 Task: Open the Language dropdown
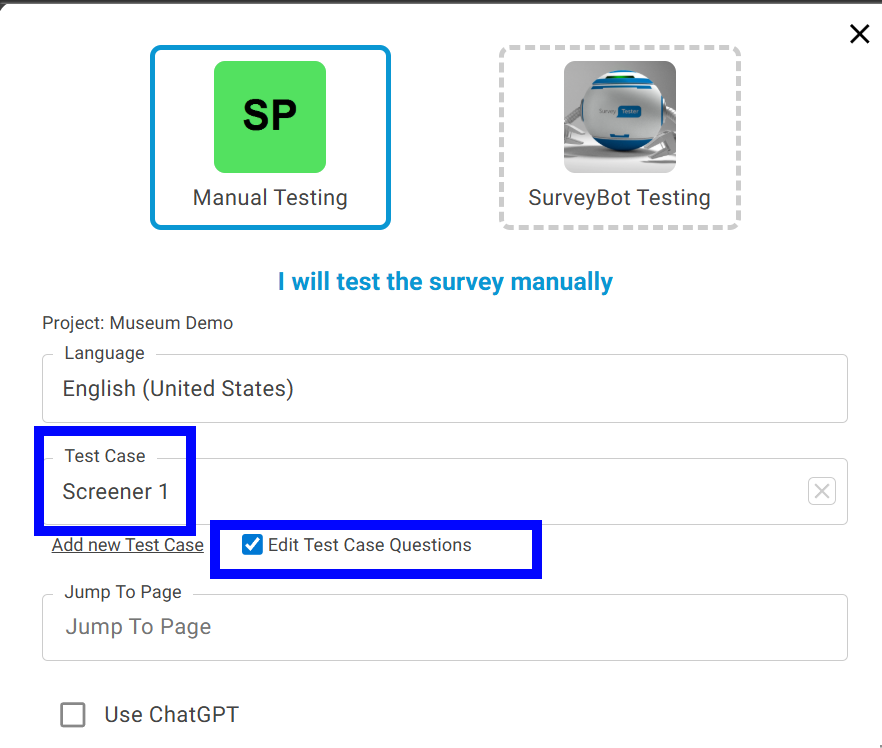tap(445, 388)
